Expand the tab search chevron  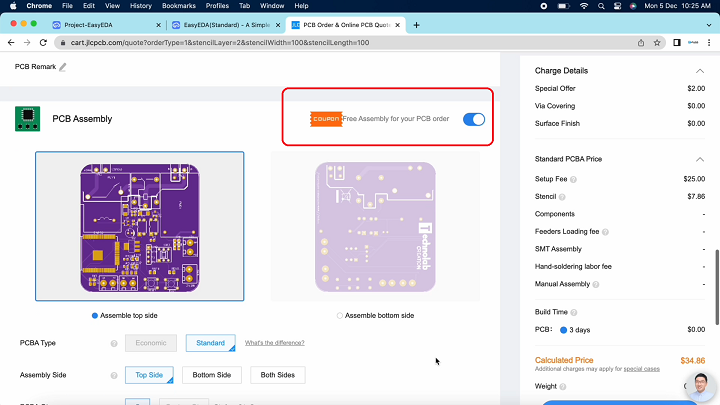(709, 25)
